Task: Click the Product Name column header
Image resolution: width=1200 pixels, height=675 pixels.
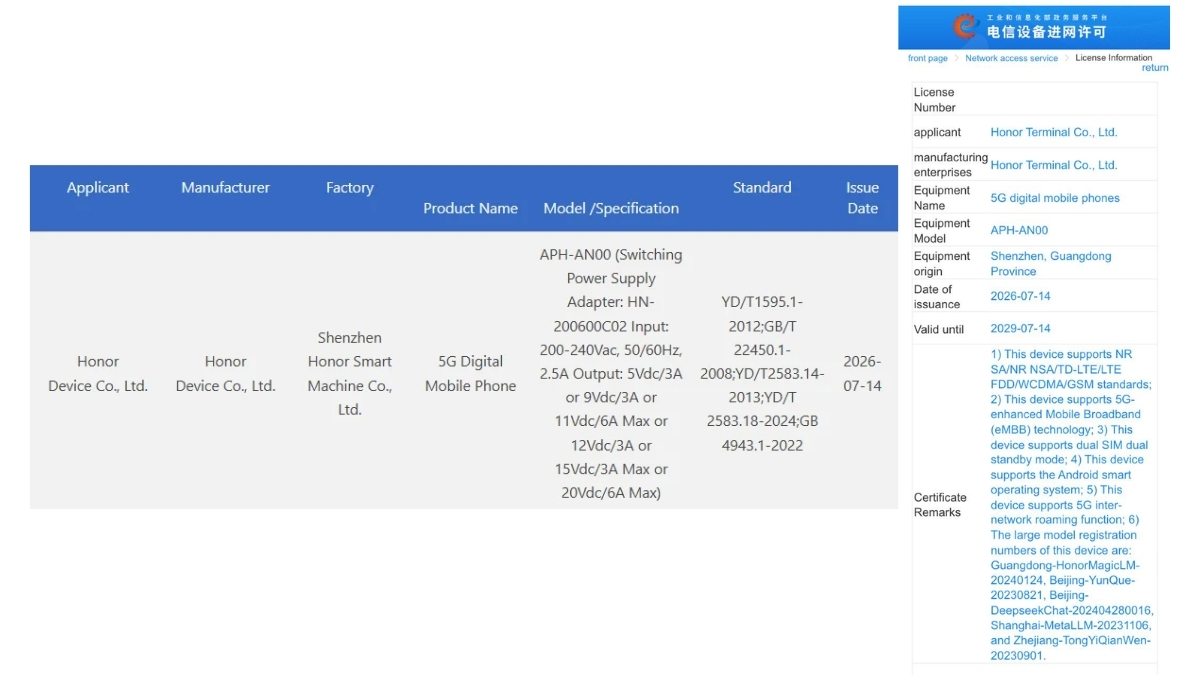Action: pos(470,208)
